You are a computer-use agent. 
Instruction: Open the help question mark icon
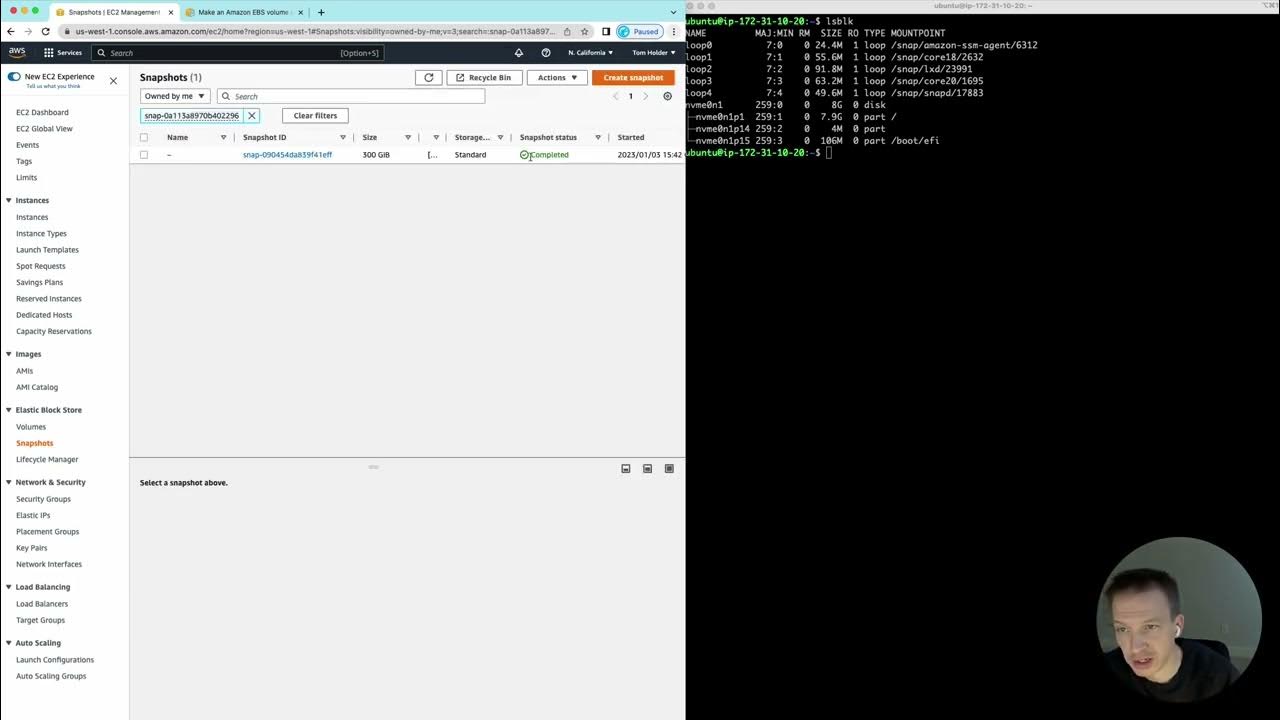pos(546,52)
